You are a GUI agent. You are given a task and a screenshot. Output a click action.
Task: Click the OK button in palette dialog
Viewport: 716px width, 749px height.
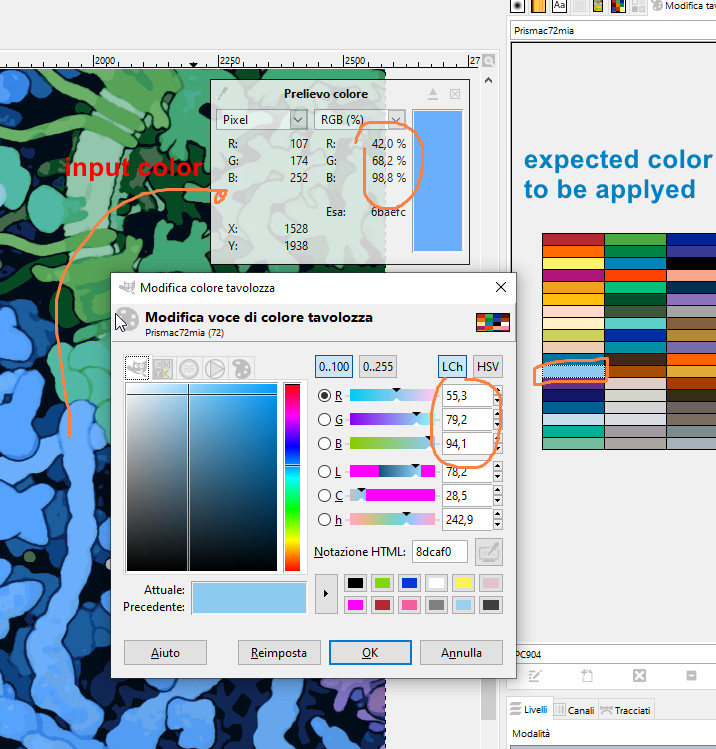[369, 652]
